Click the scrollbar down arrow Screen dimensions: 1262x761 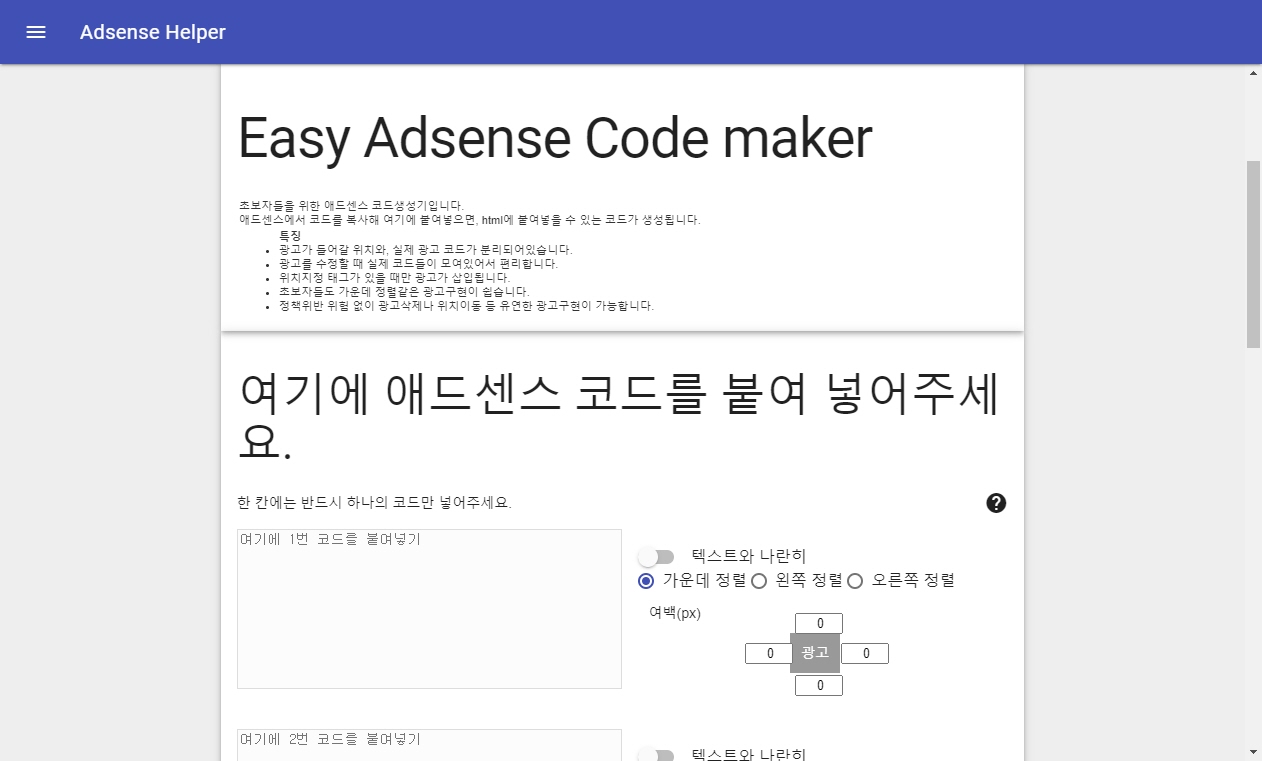point(1253,752)
